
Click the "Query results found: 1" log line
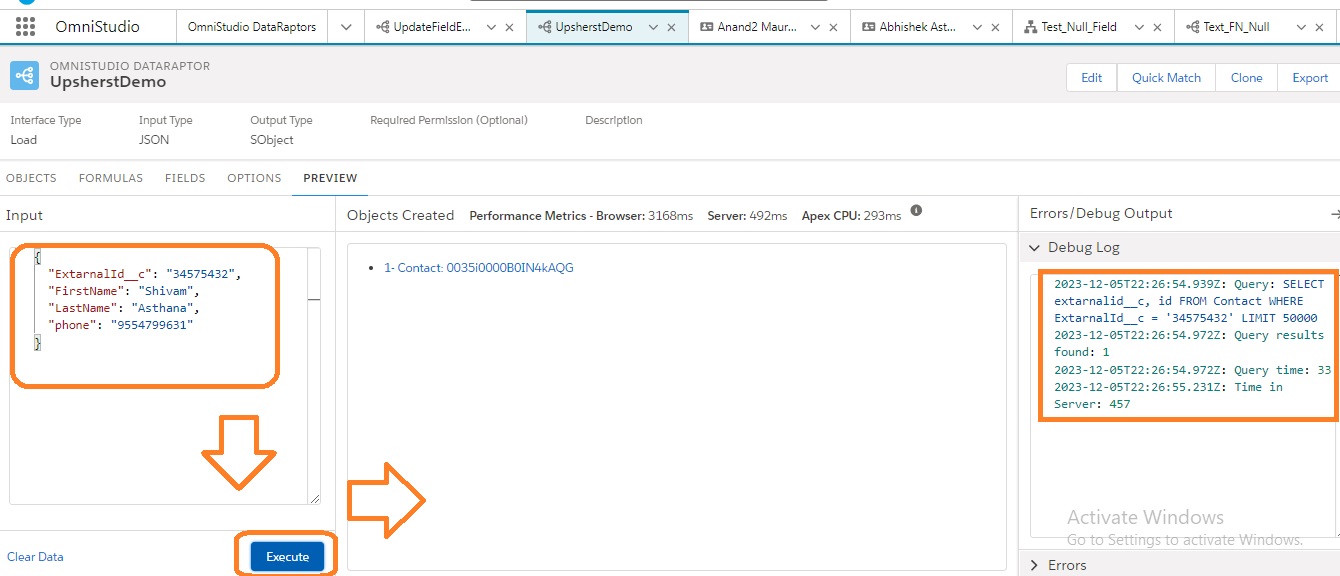pyautogui.click(x=1189, y=343)
